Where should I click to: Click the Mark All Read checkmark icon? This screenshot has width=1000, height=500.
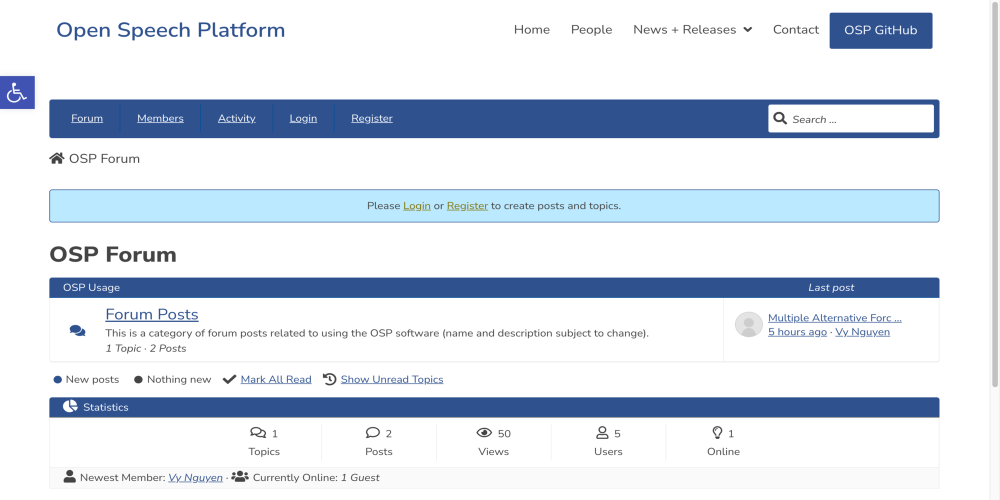(229, 380)
